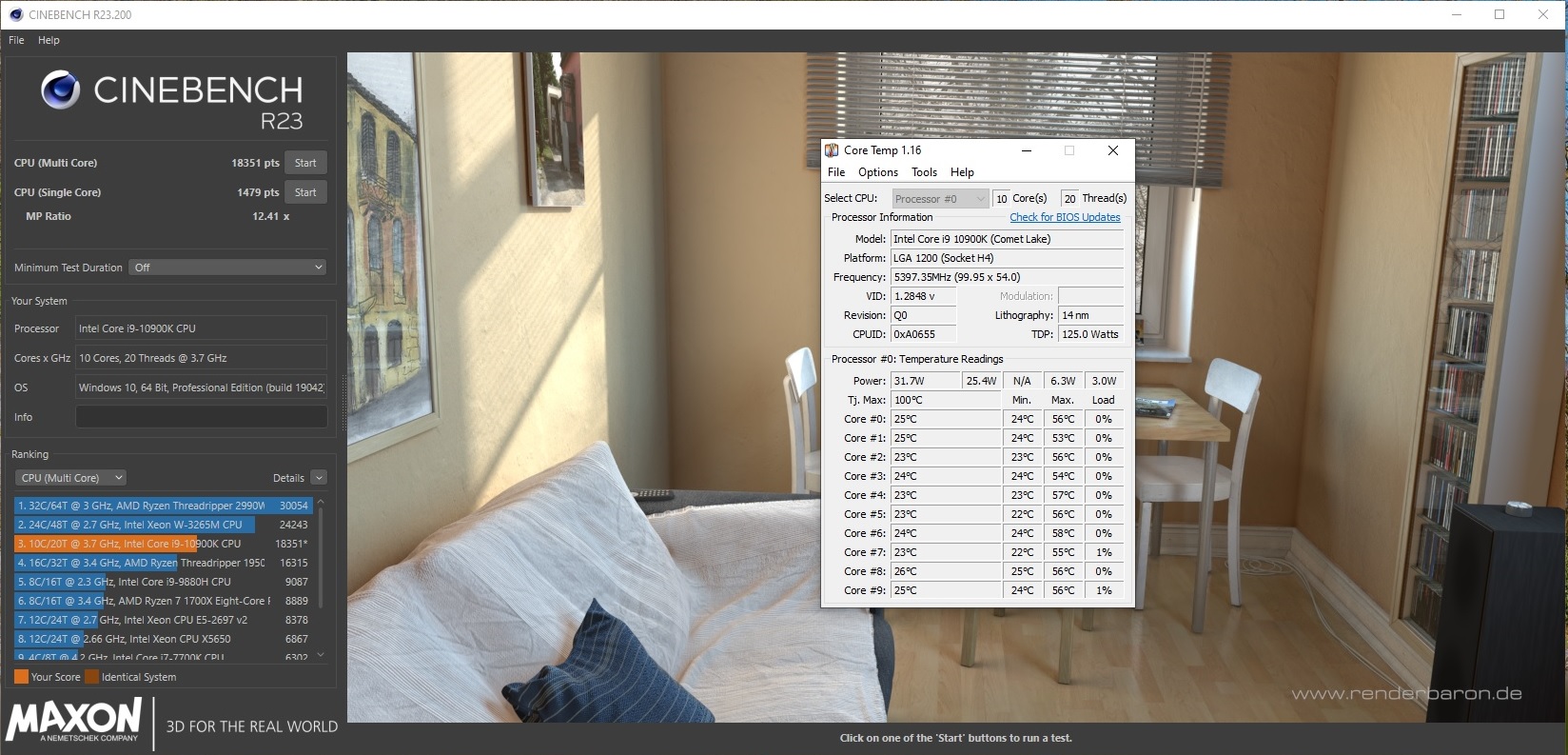Image resolution: width=1568 pixels, height=755 pixels.
Task: Open the Select CPU Processor #0 dropdown
Action: (940, 199)
